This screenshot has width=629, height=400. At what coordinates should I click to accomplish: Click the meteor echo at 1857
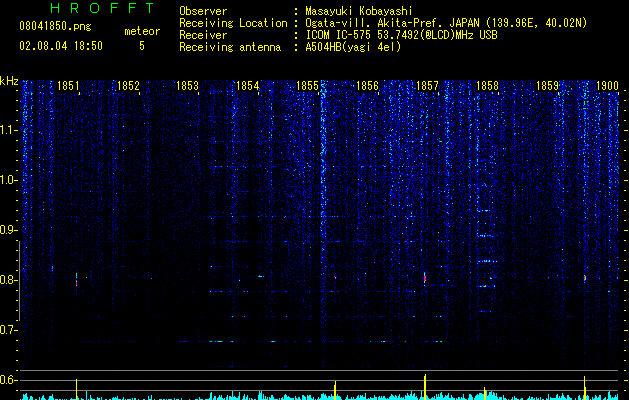pyautogui.click(x=425, y=278)
